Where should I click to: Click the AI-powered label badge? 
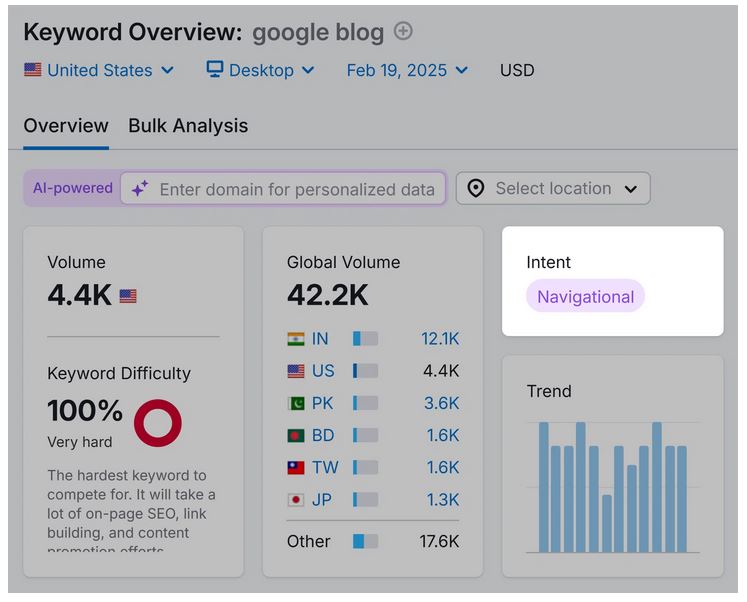(x=73, y=188)
